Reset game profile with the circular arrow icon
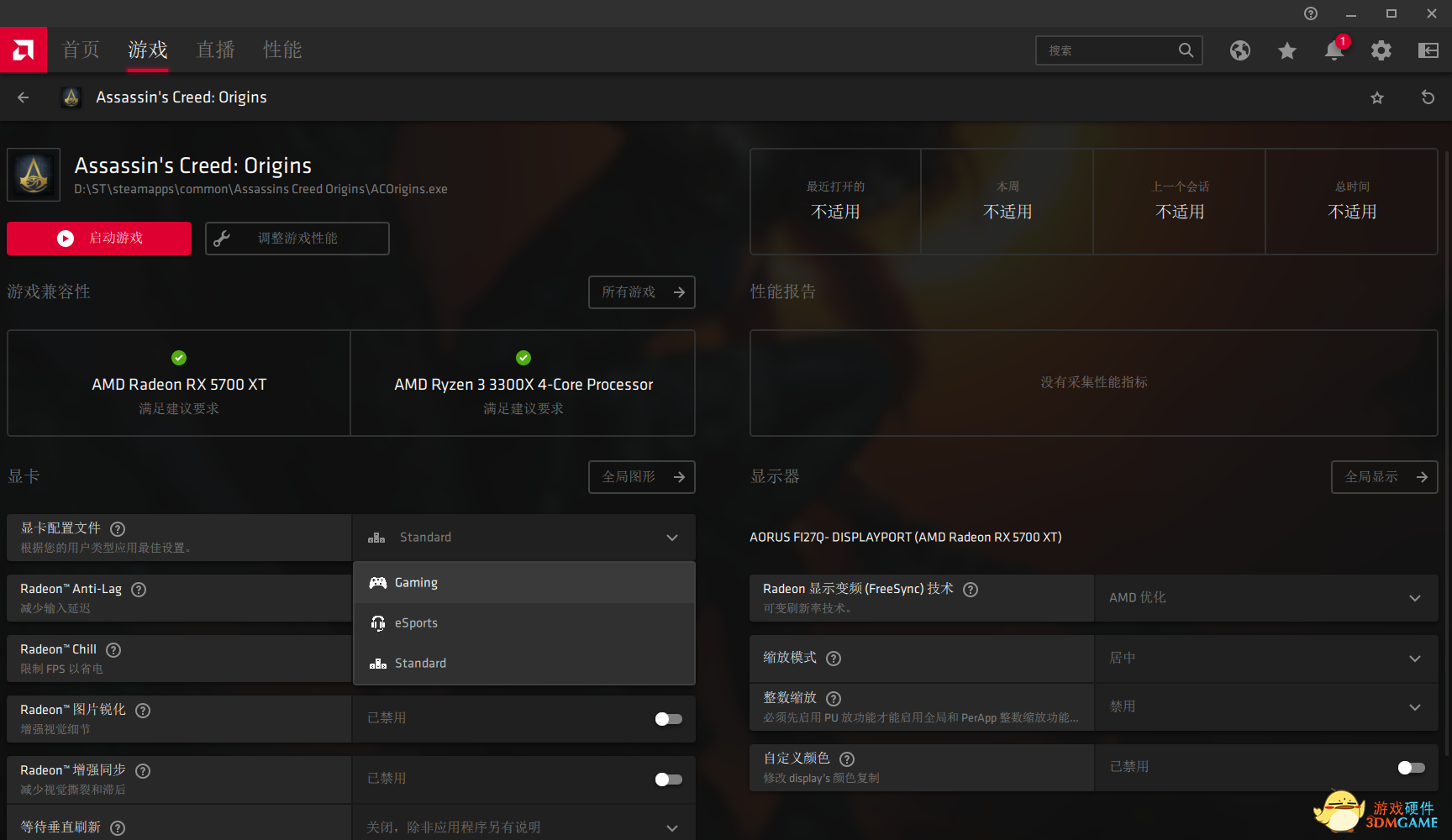 coord(1428,97)
